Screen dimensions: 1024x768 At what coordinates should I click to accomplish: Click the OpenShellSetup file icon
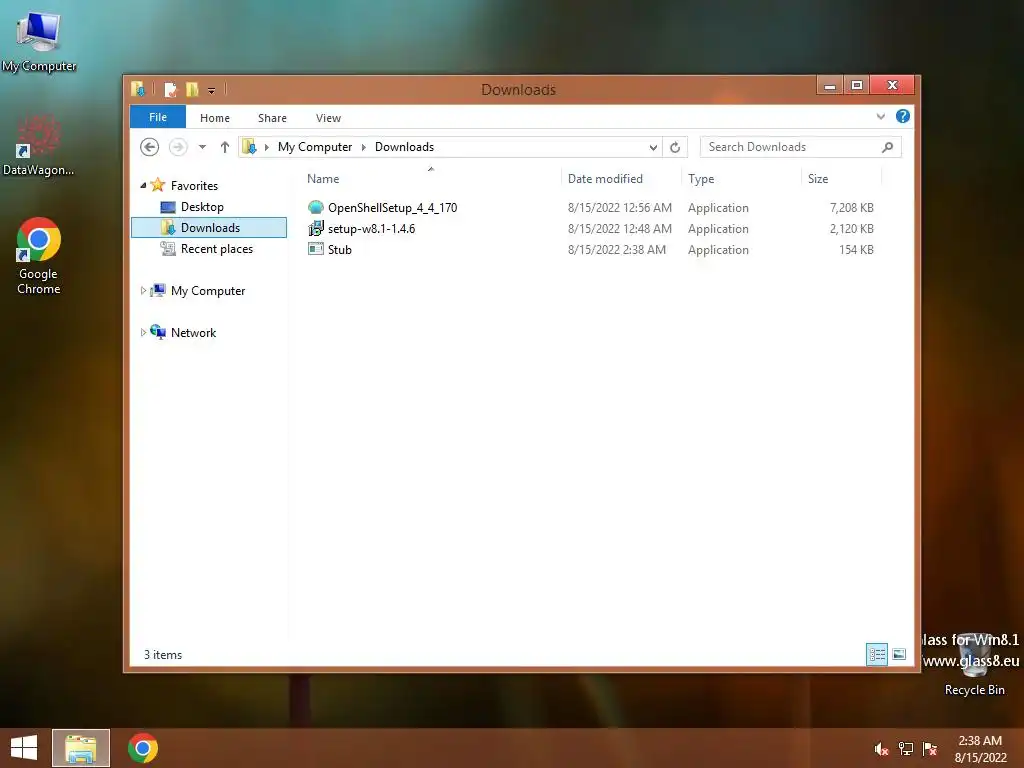(x=315, y=207)
